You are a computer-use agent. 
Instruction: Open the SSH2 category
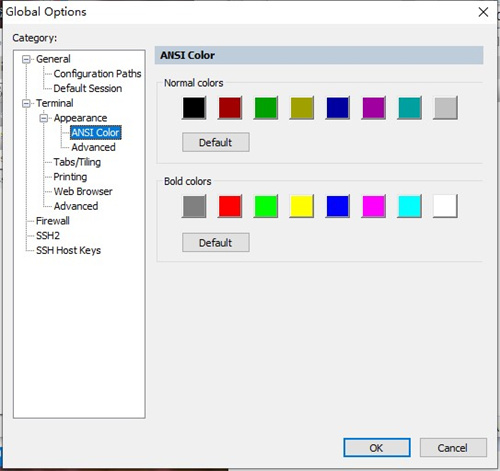[x=48, y=236]
